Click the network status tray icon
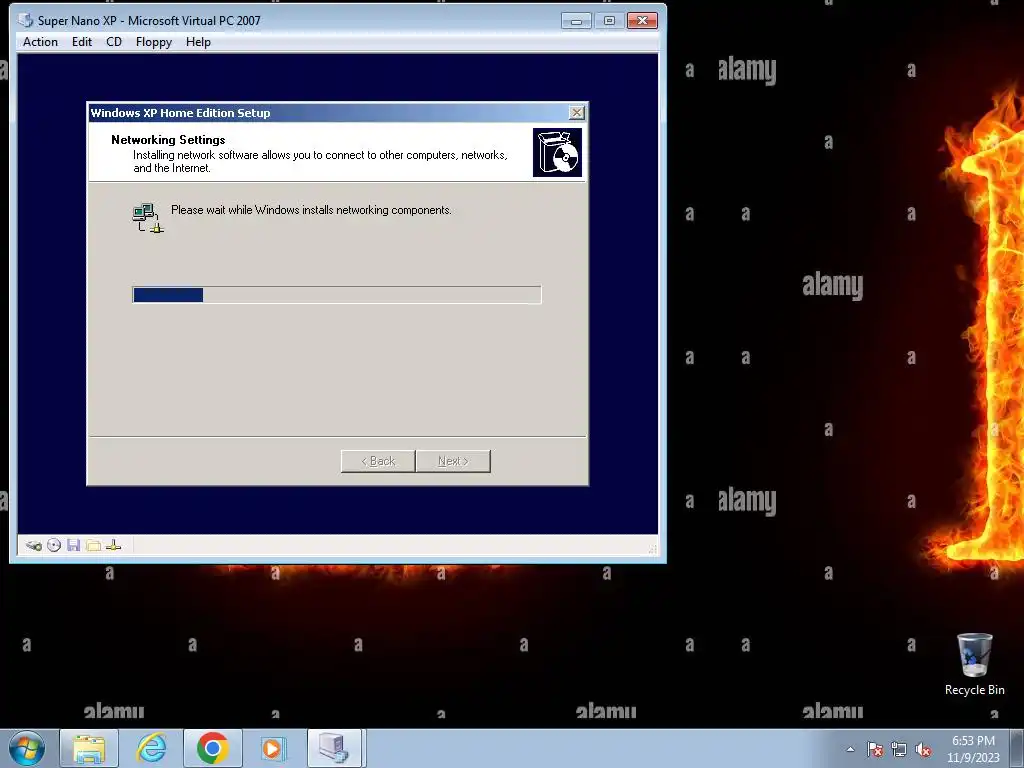 [899, 749]
